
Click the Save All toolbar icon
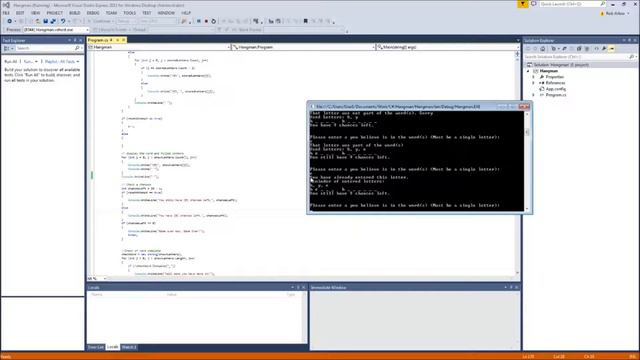point(53,21)
